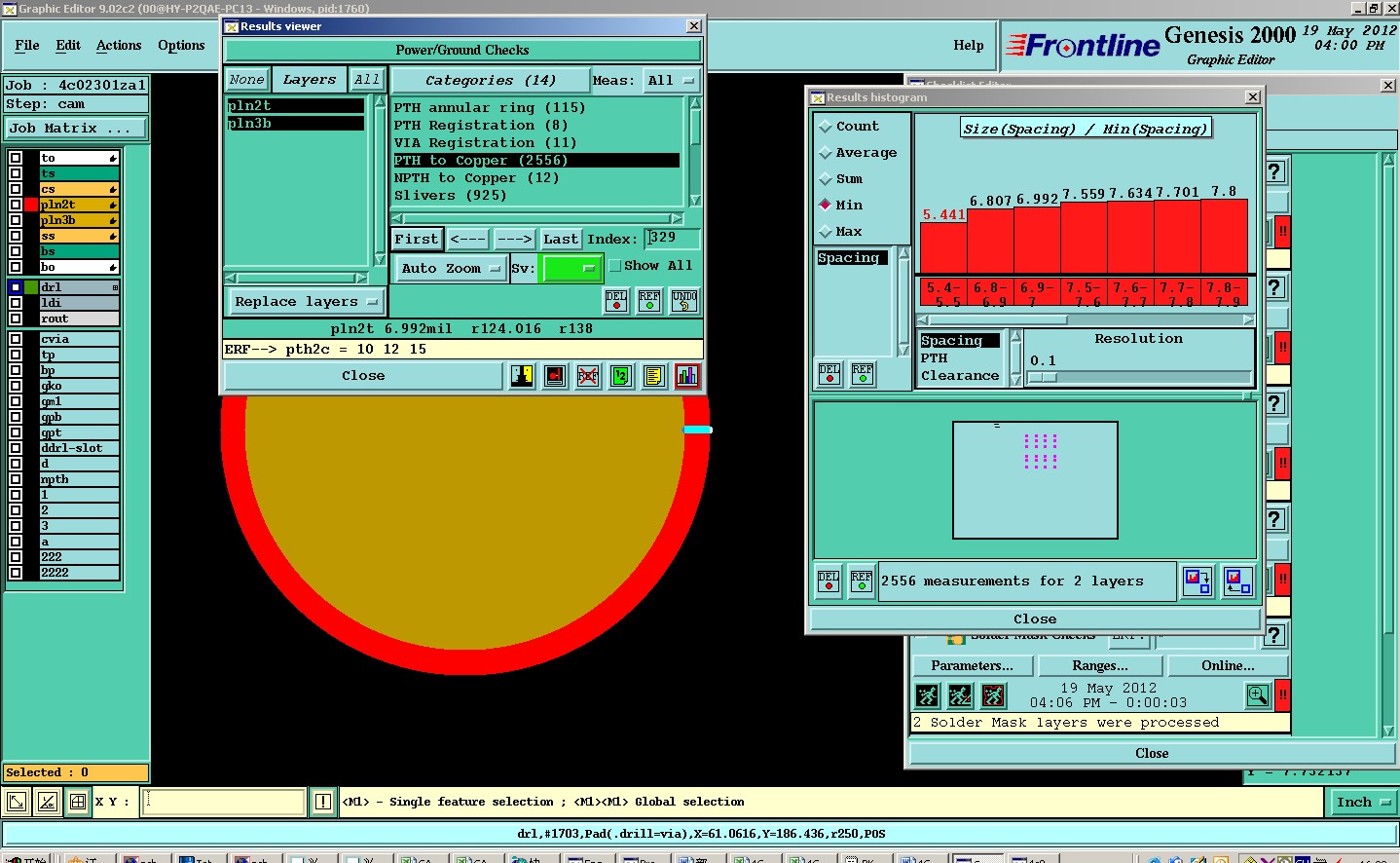Screen dimensions: 1400x863
Task: Open green Sv severity dropdown
Action: [572, 268]
